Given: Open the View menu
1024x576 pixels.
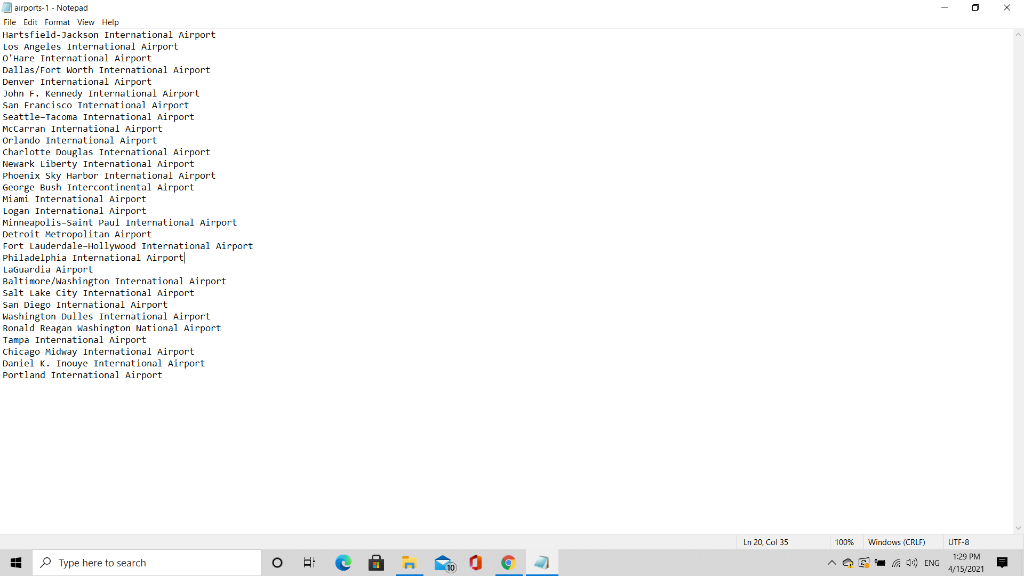Looking at the screenshot, I should click(86, 22).
